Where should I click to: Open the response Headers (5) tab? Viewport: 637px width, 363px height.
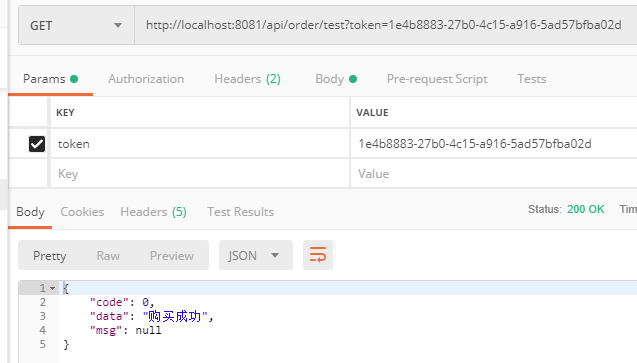153,212
